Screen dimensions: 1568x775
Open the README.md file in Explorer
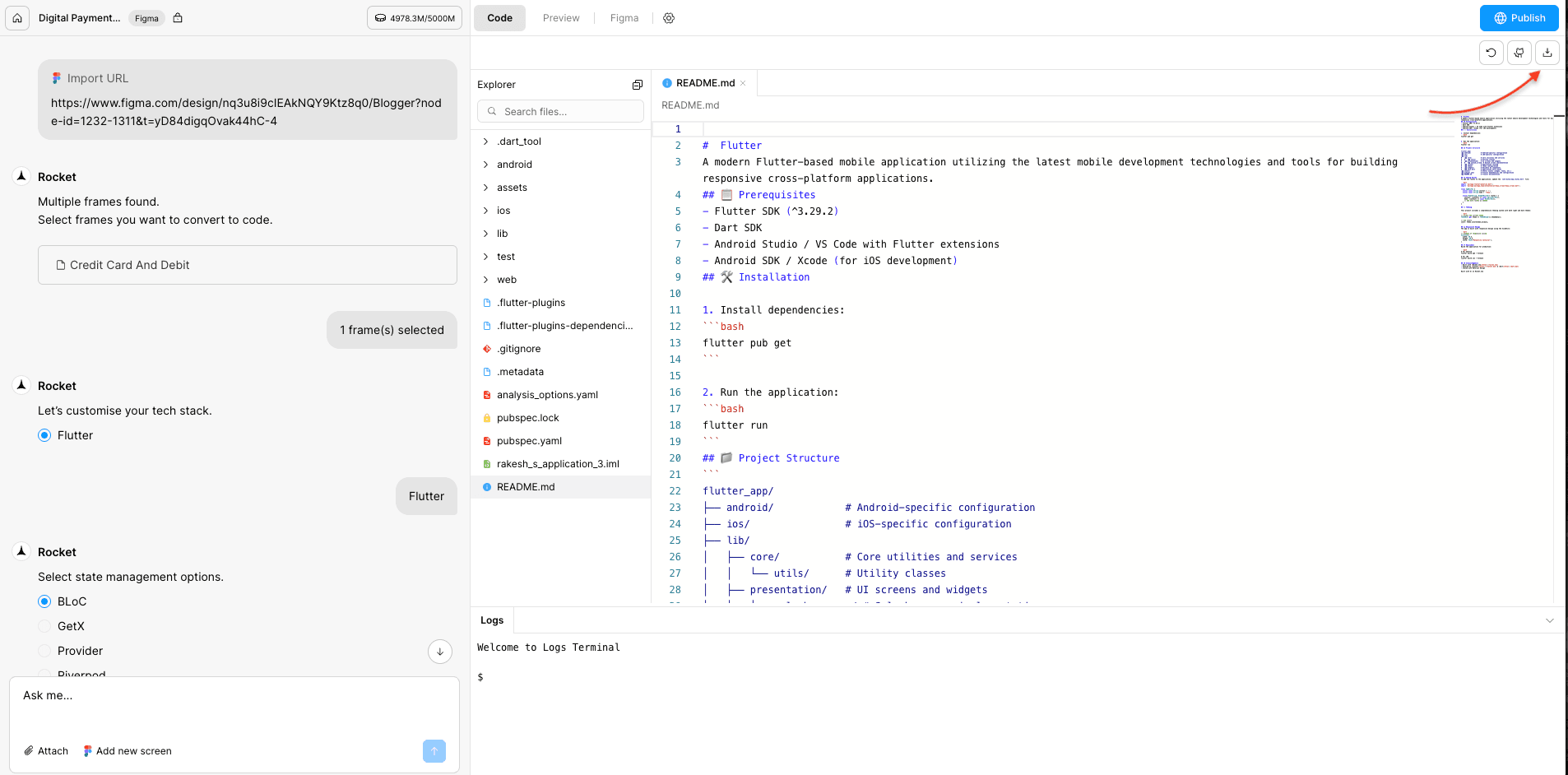[560, 487]
